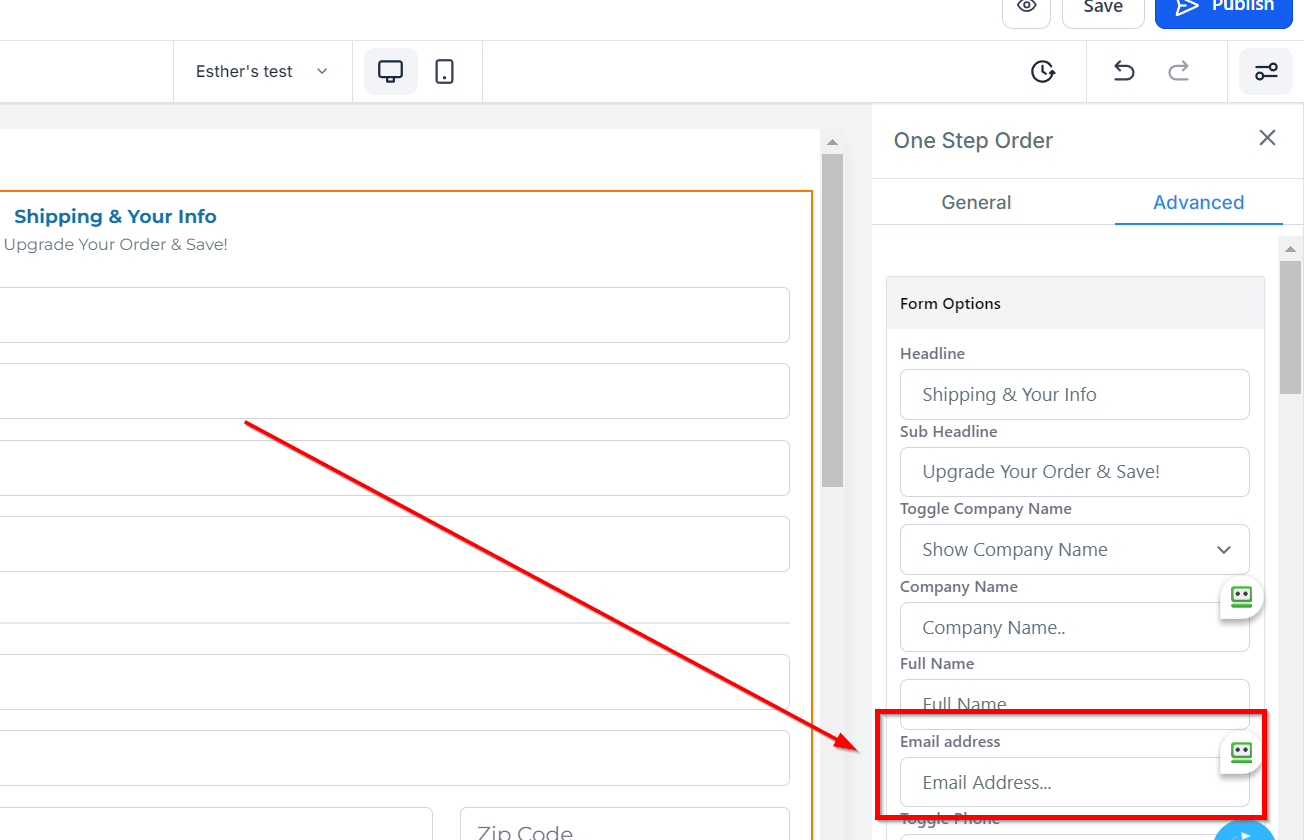Close the One Step Order panel
The image size is (1304, 840).
1267,138
